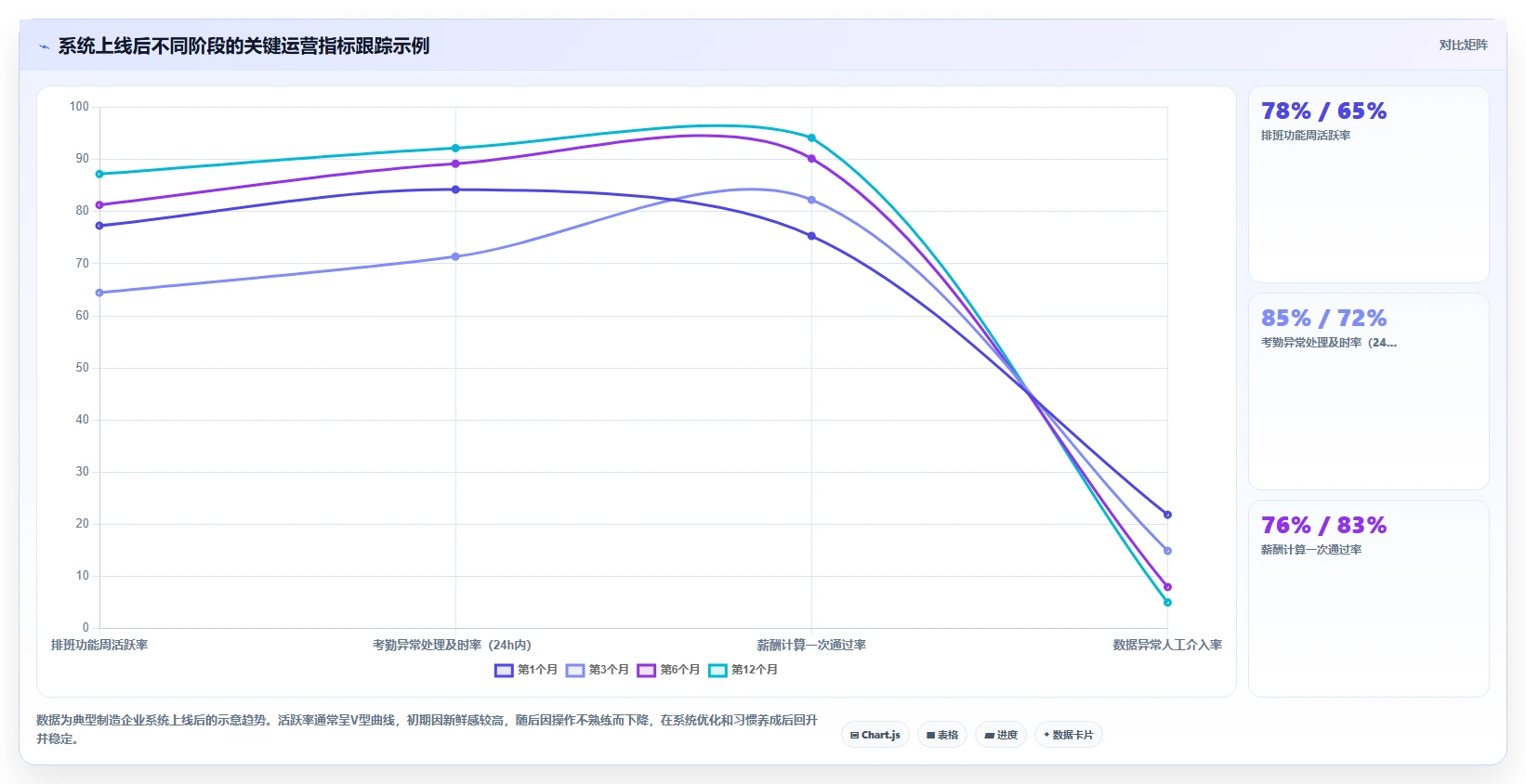Click the 第1个月 data point at 考勤异常处理及时率
The width and height of the screenshot is (1526, 784).
click(455, 189)
